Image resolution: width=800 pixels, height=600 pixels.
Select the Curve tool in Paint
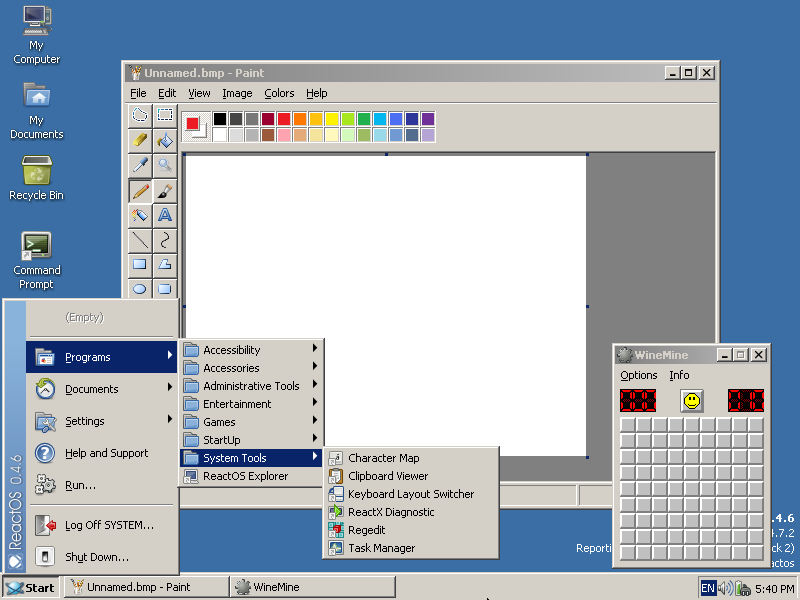(164, 240)
